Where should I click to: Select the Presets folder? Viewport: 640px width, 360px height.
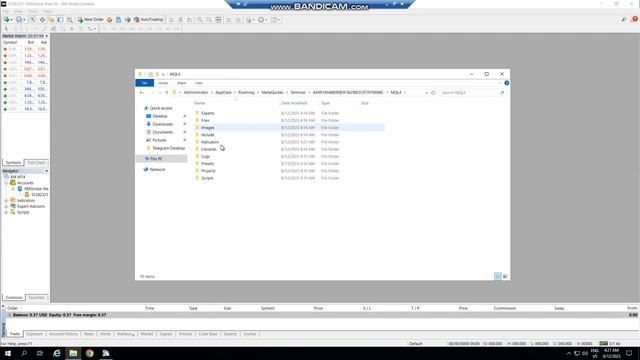tap(207, 164)
